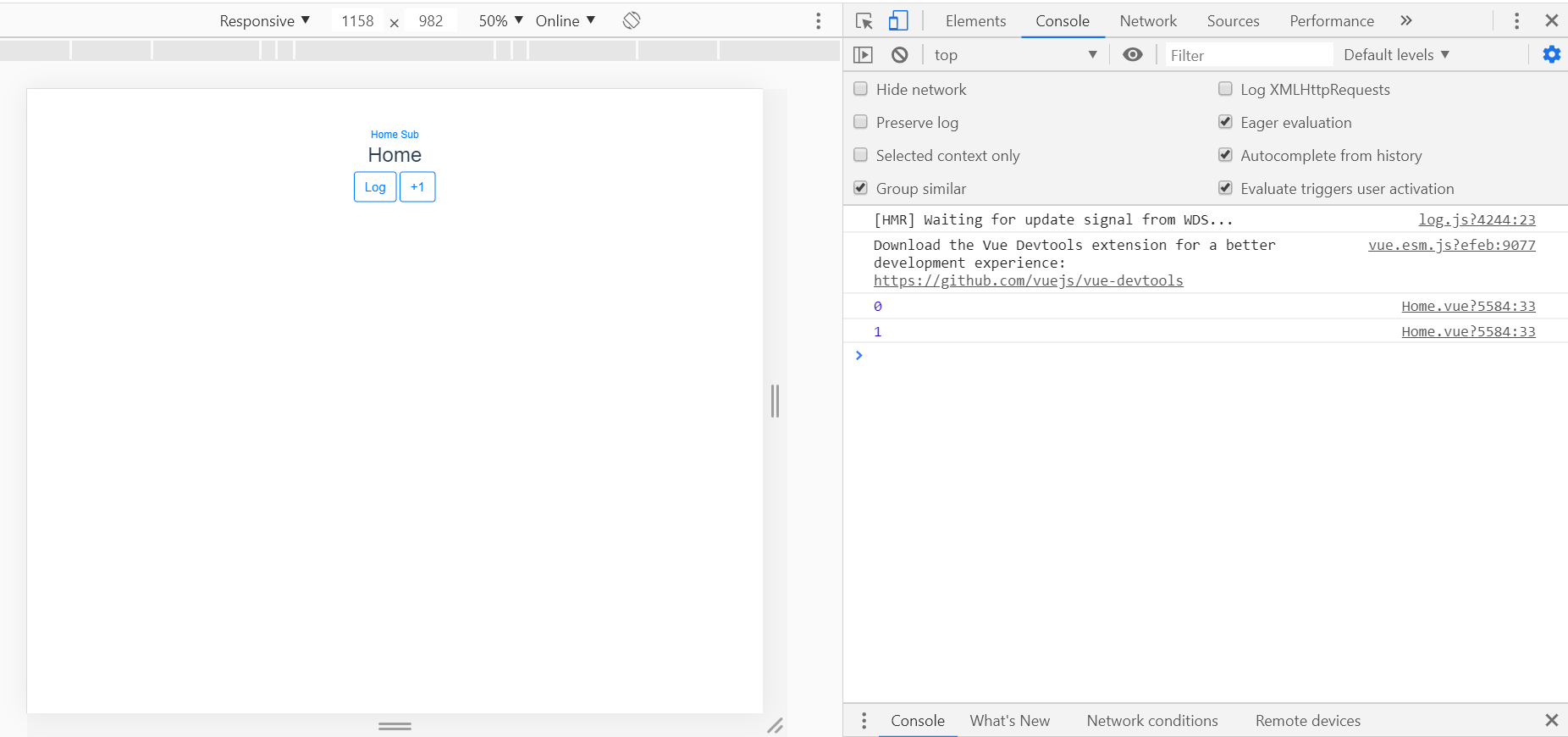
Task: Grab the bottom-edge viewport resize handle
Action: tap(395, 726)
